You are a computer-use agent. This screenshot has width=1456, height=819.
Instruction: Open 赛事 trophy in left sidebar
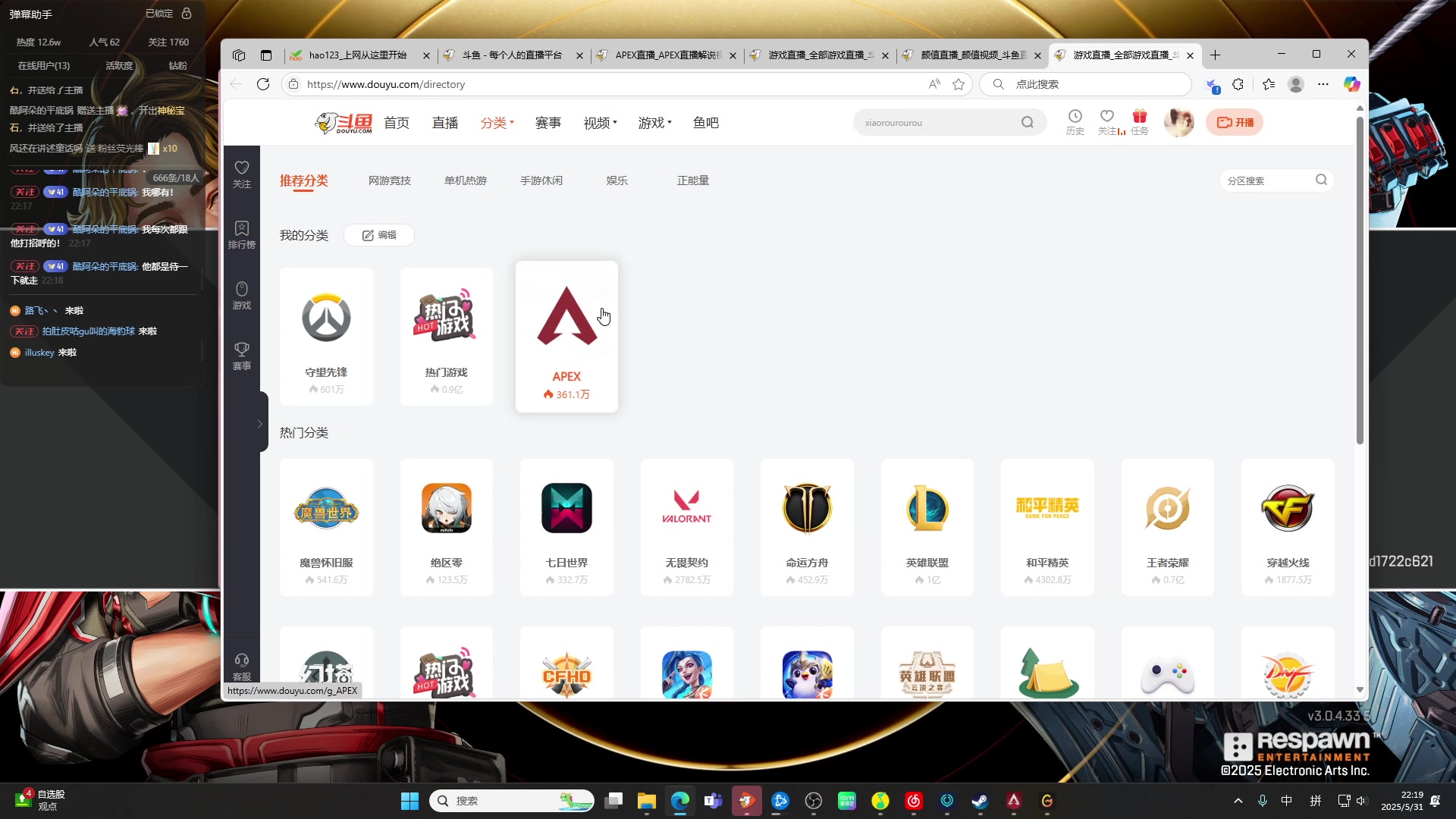(242, 356)
